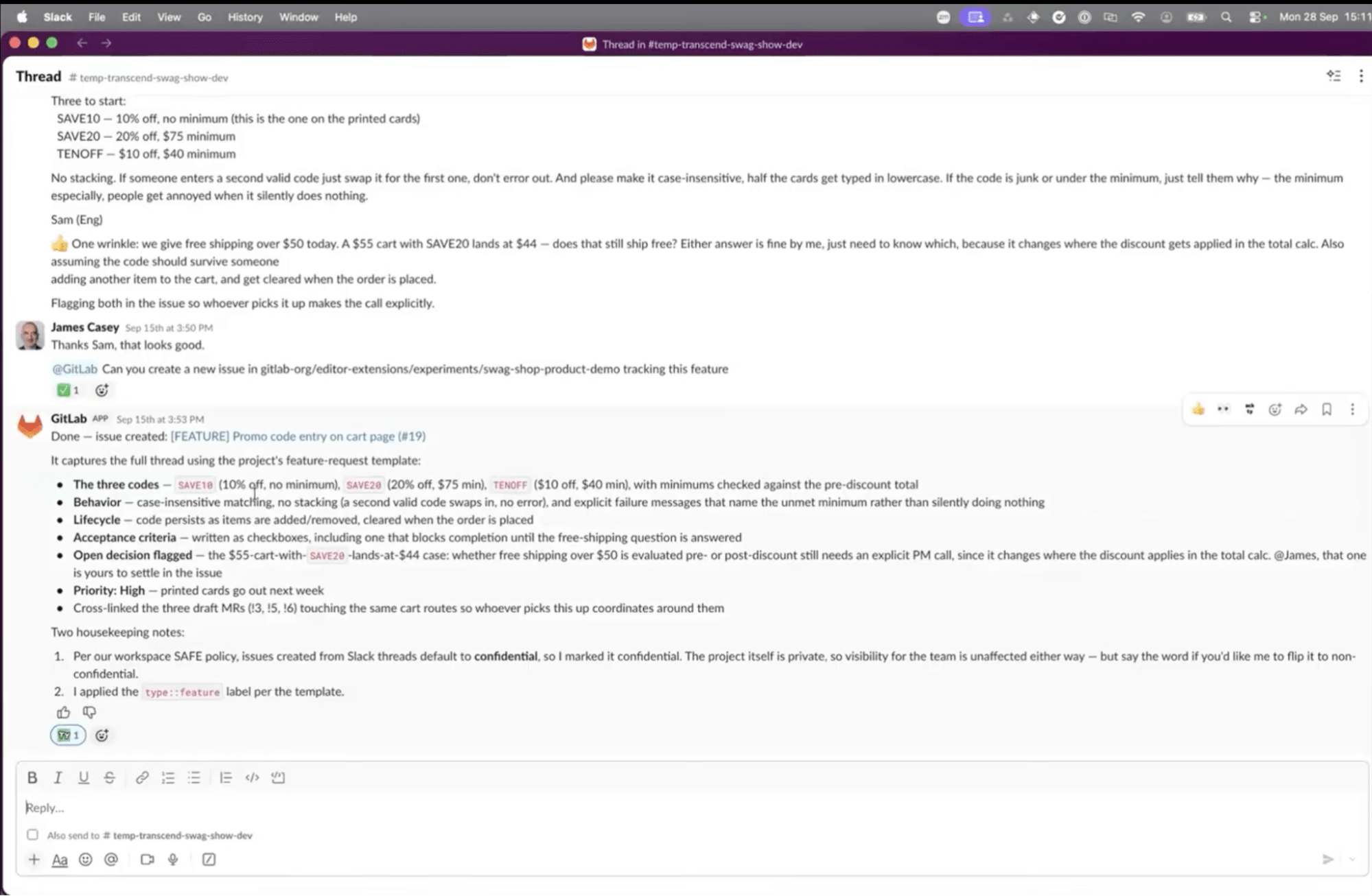Insert a code block in composer
1372x896 pixels.
(x=278, y=777)
